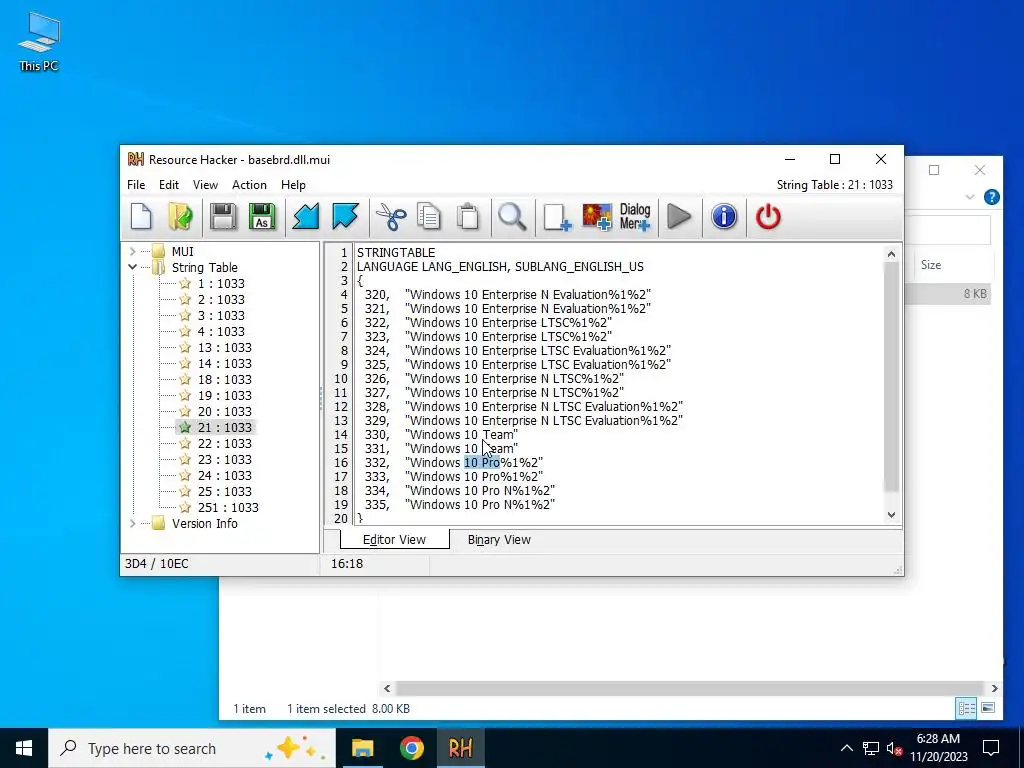
Task: Select string table 24 : 1033
Action: click(x=224, y=475)
